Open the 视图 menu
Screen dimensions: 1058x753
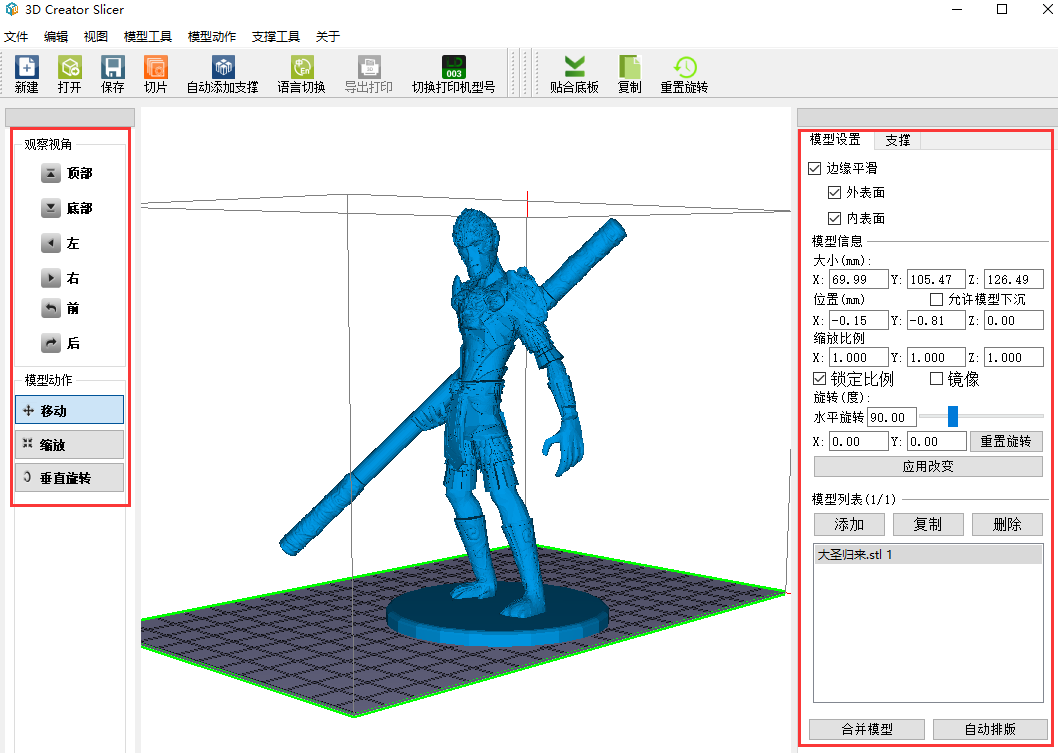(96, 36)
